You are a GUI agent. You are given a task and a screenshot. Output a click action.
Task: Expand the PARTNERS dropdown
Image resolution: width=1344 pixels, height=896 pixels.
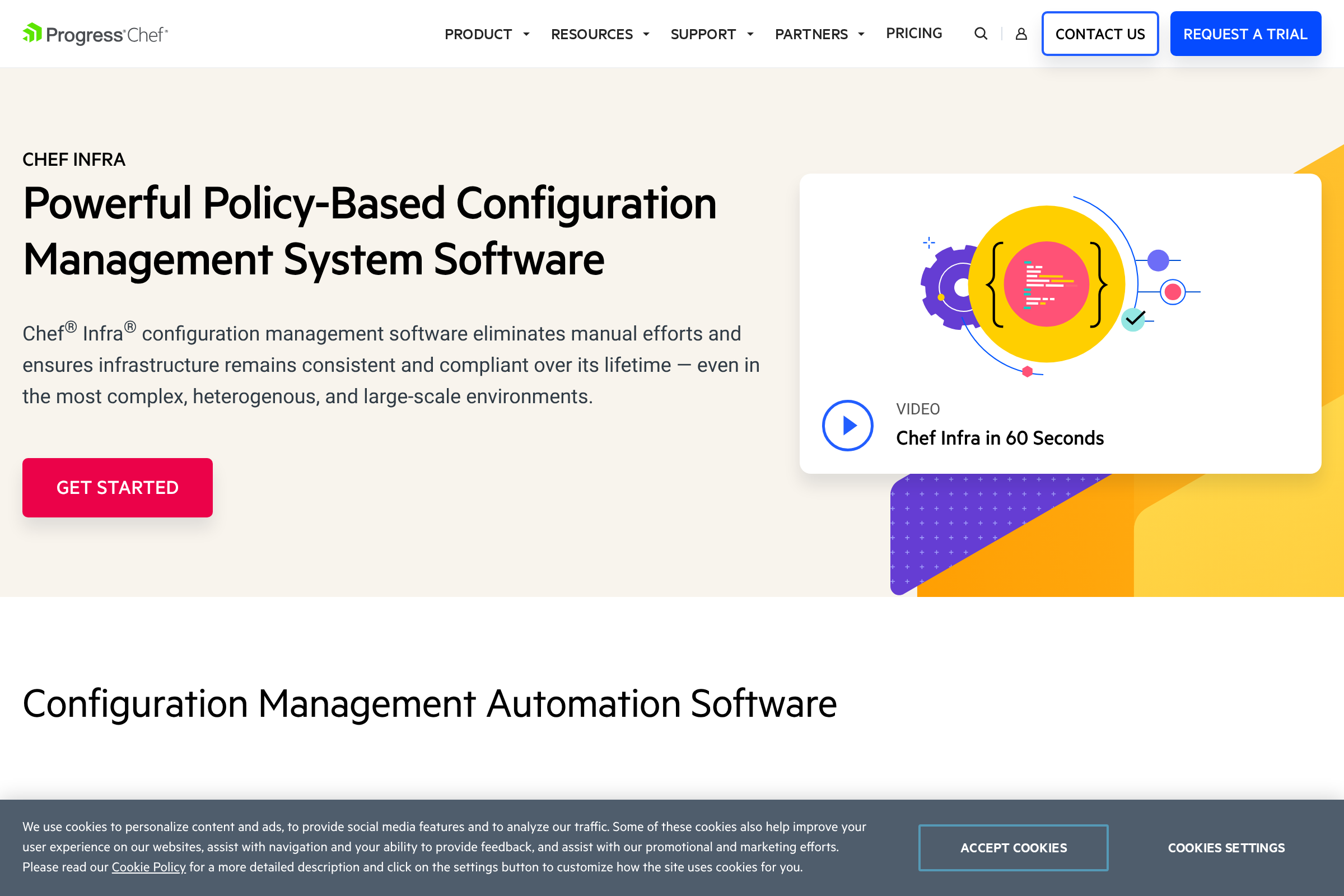click(x=819, y=34)
